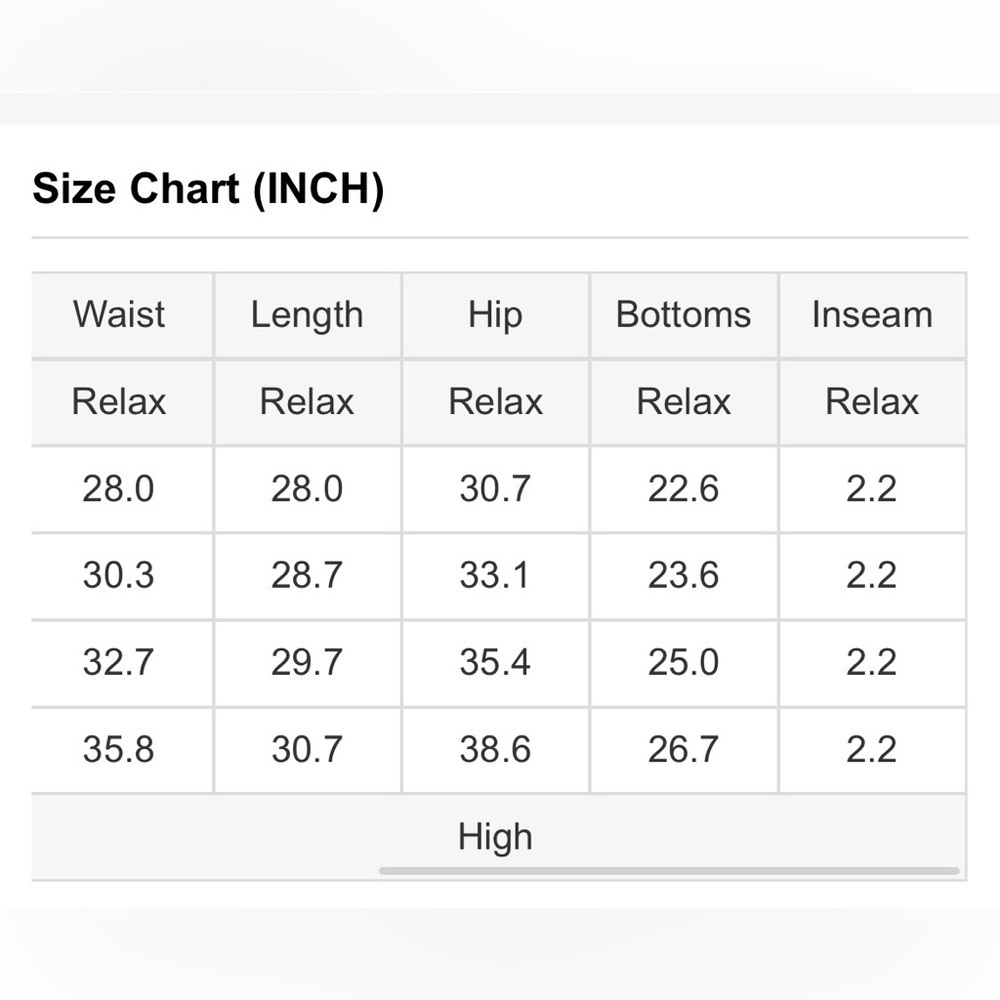Viewport: 1000px width, 1000px height.
Task: Select the Length column header
Action: point(307,314)
